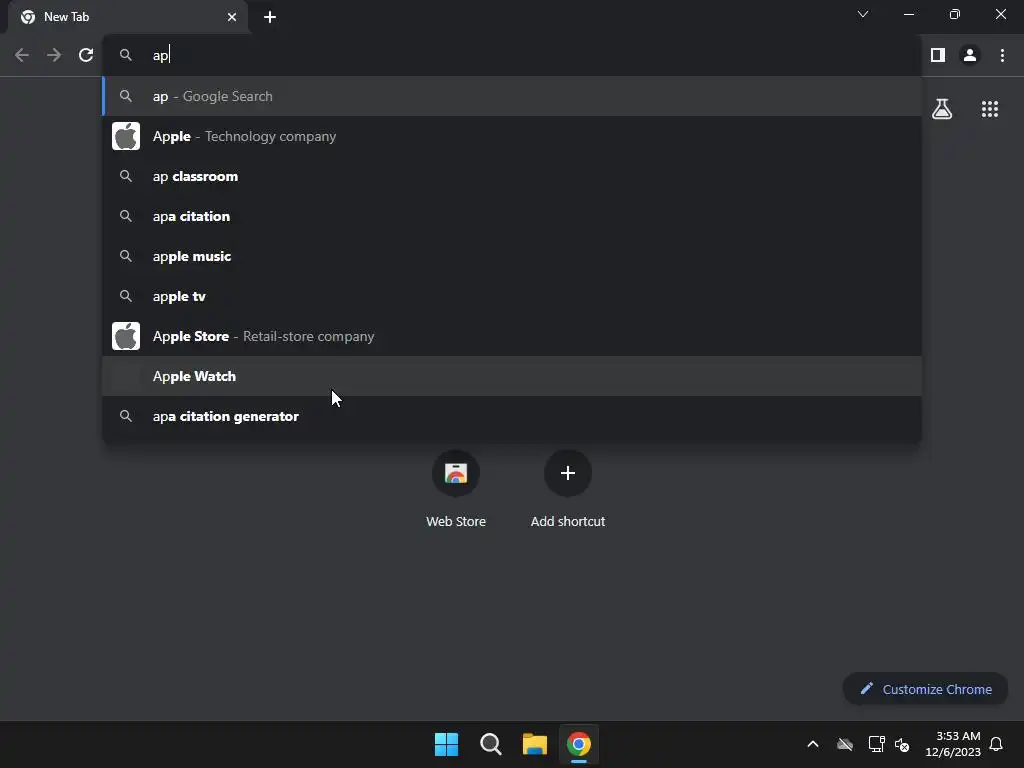Viewport: 1024px width, 768px height.
Task: Open a new tab with plus button
Action: tap(270, 17)
